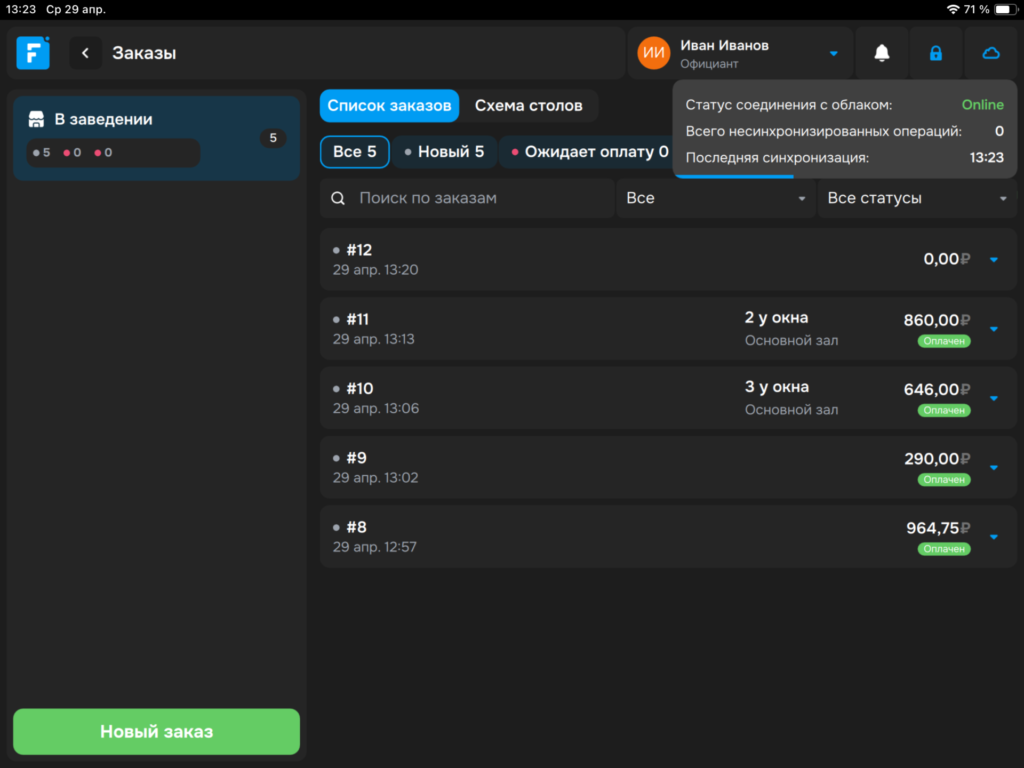
Task: Click "Оплачен" badge on order #8
Action: [944, 549]
